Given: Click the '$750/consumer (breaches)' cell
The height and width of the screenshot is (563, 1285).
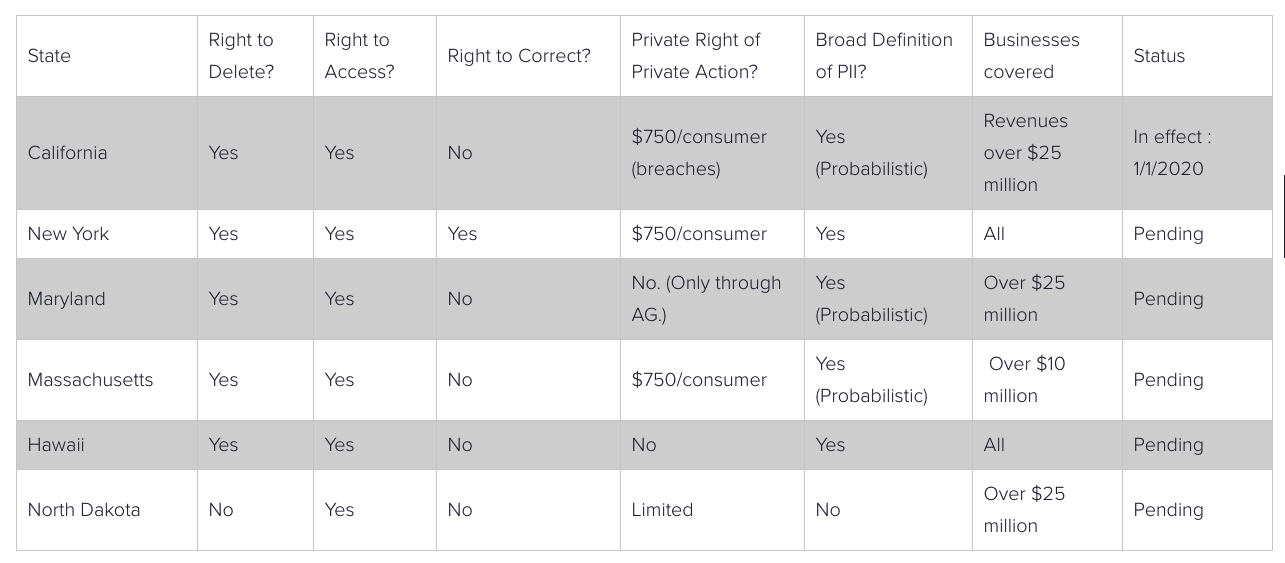Looking at the screenshot, I should coord(712,153).
